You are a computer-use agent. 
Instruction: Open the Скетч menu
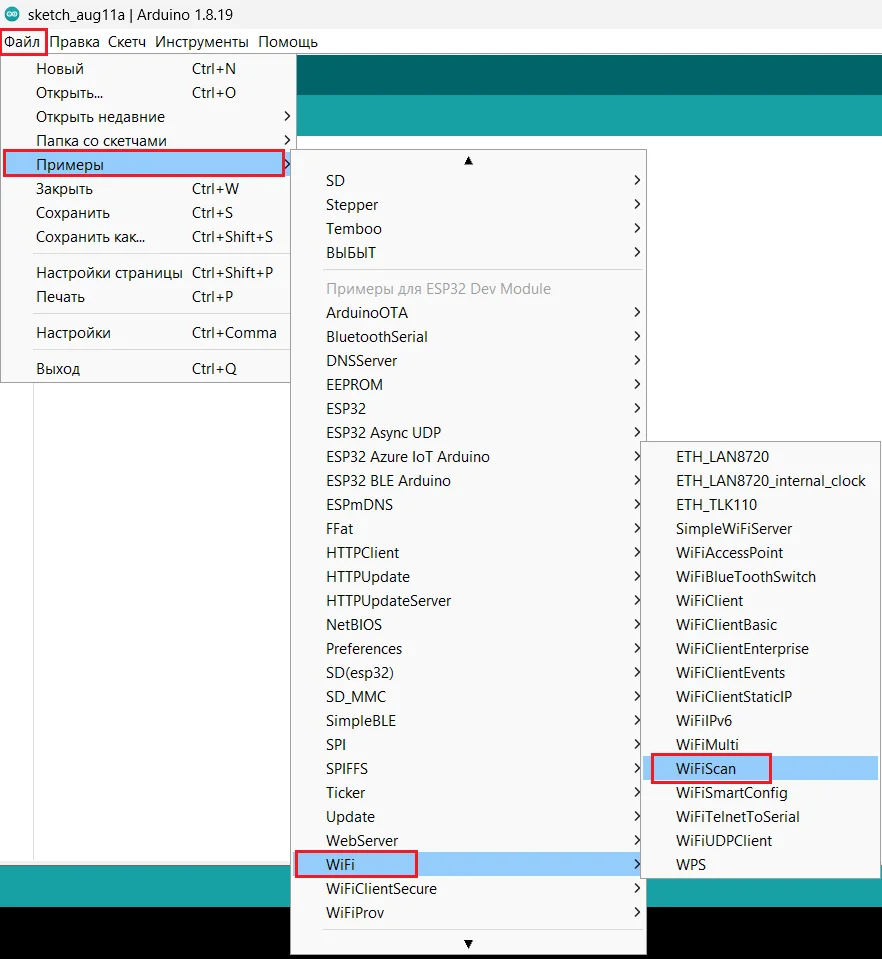click(127, 42)
